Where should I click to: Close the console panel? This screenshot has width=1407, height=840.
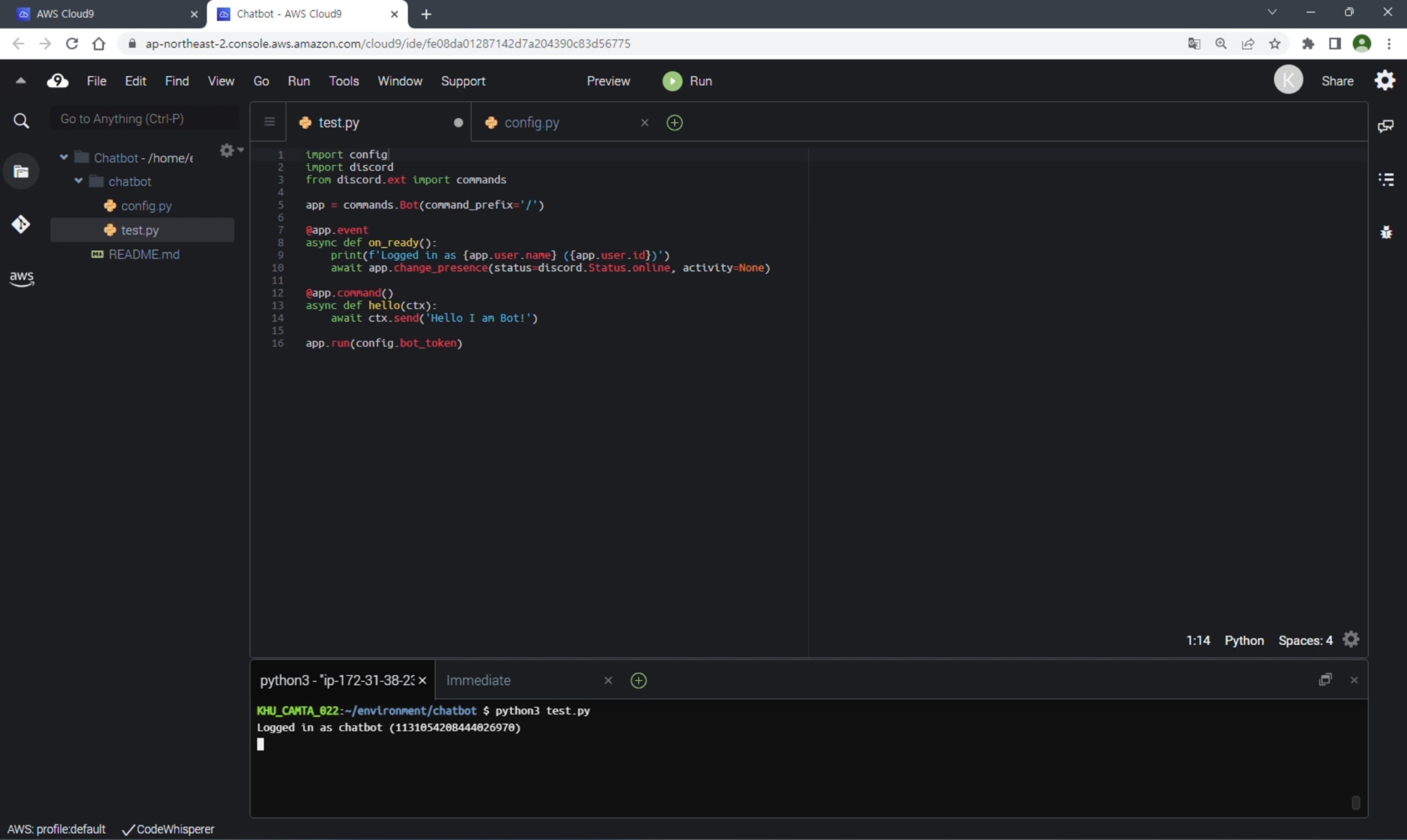[x=1354, y=680]
